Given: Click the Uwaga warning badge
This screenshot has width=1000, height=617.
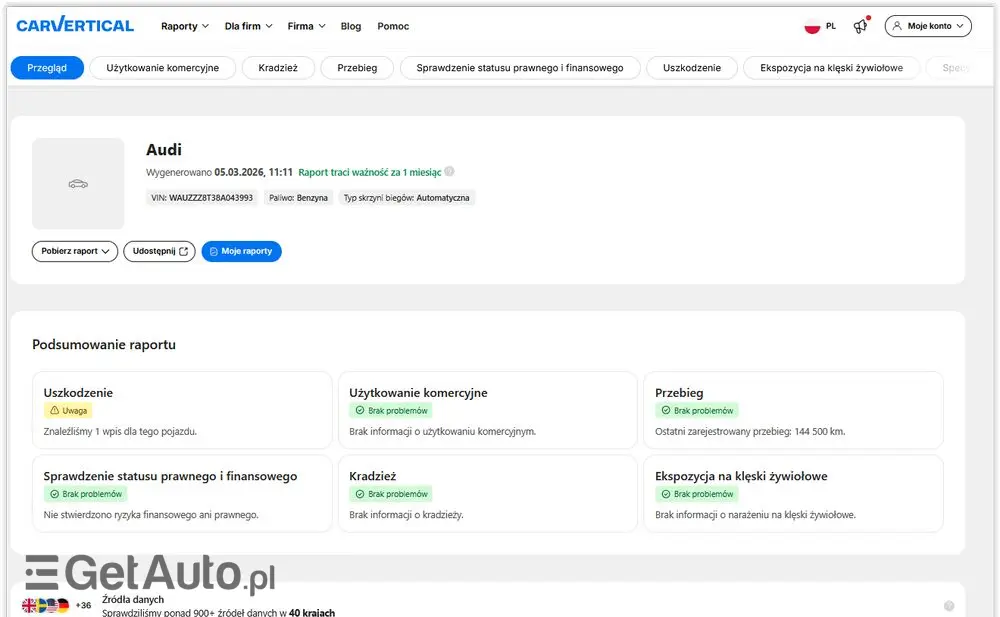Looking at the screenshot, I should (x=68, y=411).
